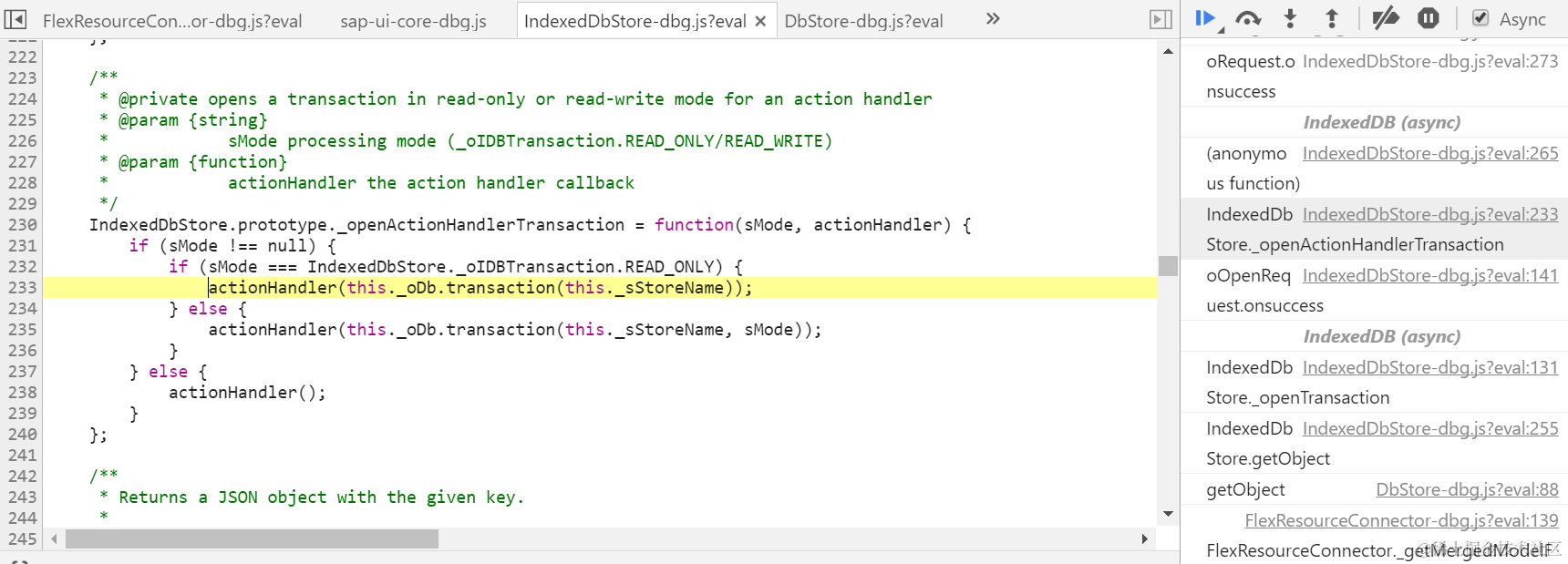Show more tabs overflow chevron
Image resolution: width=1568 pixels, height=564 pixels.
993,18
